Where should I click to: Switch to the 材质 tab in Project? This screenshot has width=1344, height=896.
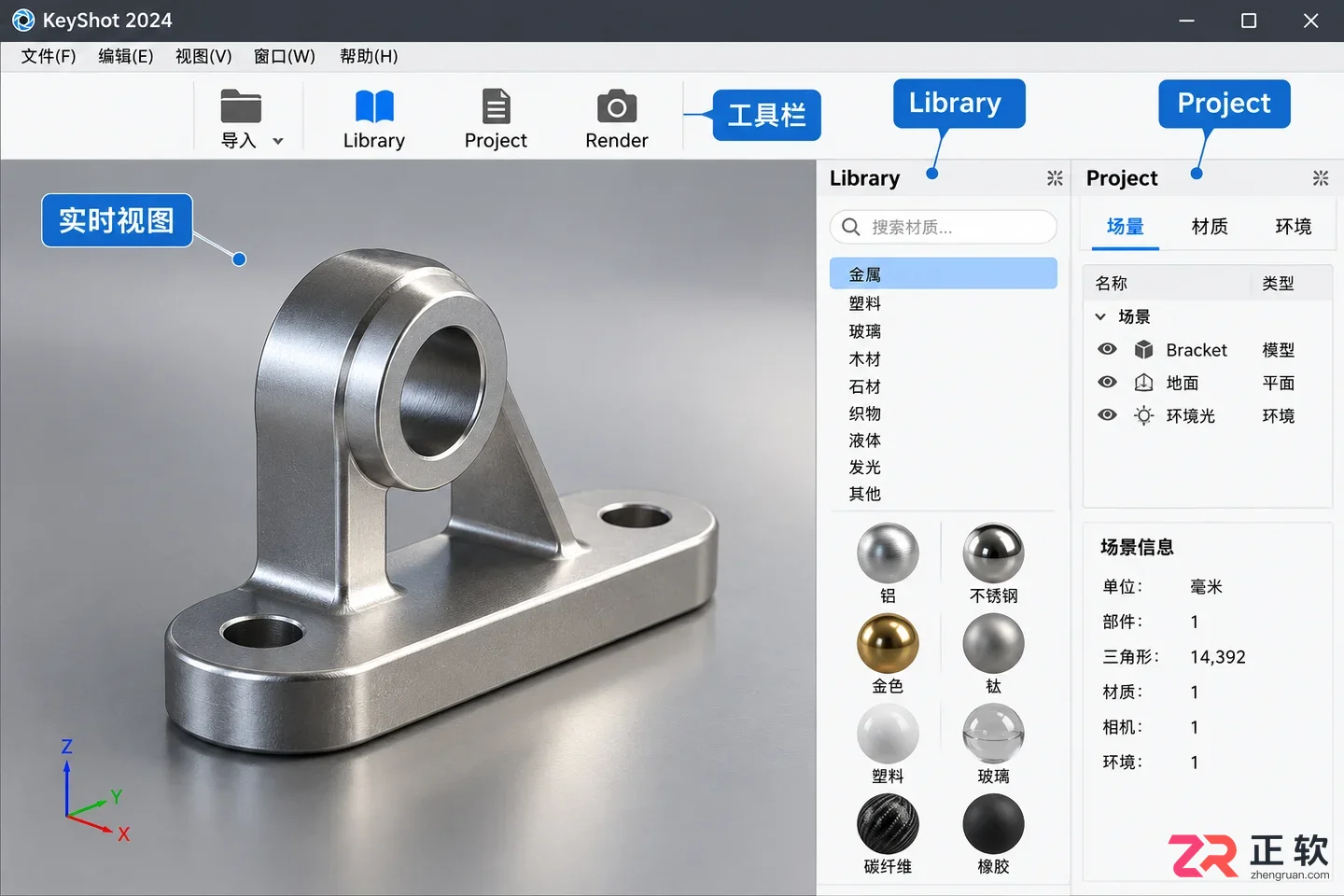[1210, 226]
